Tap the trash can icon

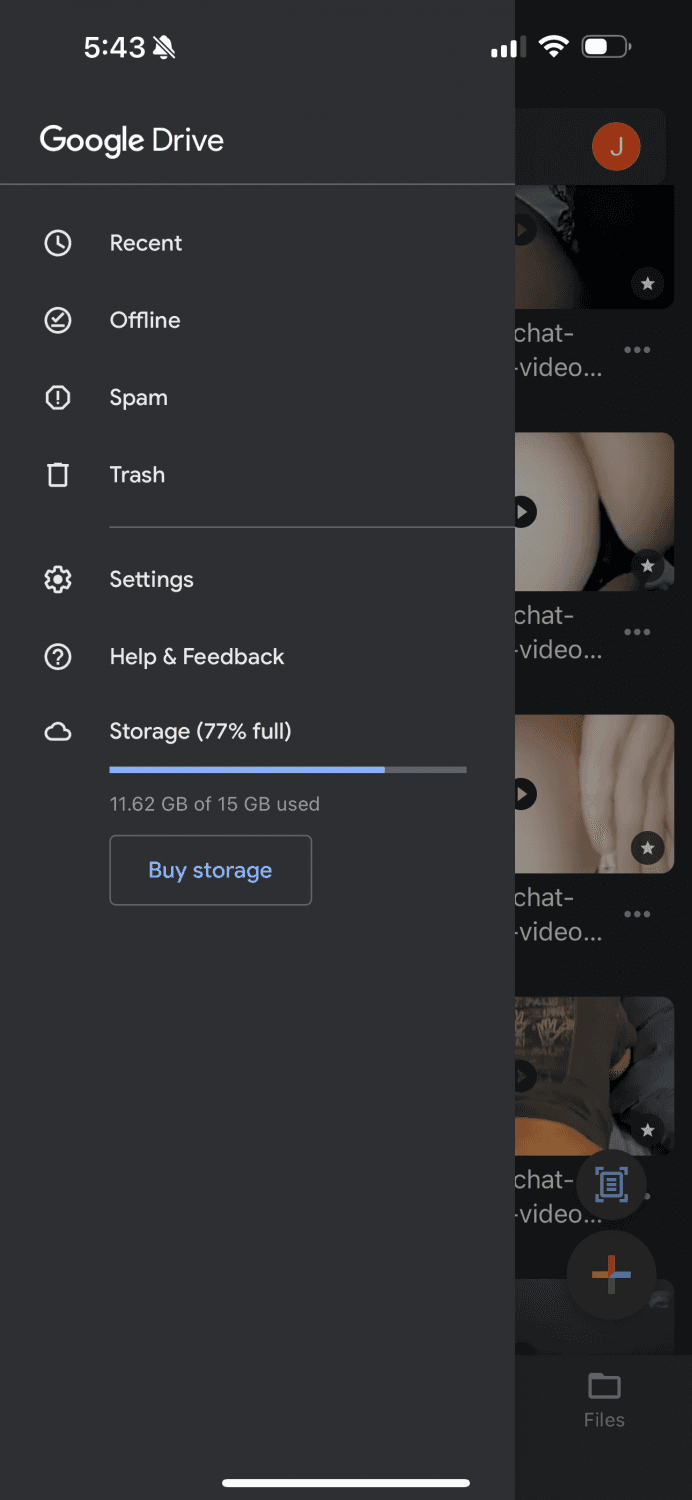pyautogui.click(x=58, y=475)
